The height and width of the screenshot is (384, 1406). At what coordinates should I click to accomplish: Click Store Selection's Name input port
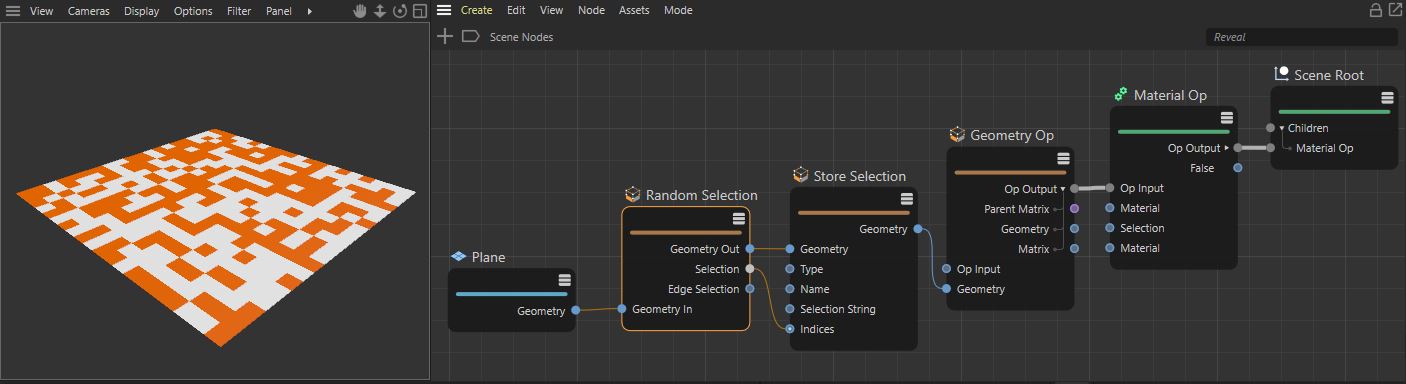click(x=790, y=289)
